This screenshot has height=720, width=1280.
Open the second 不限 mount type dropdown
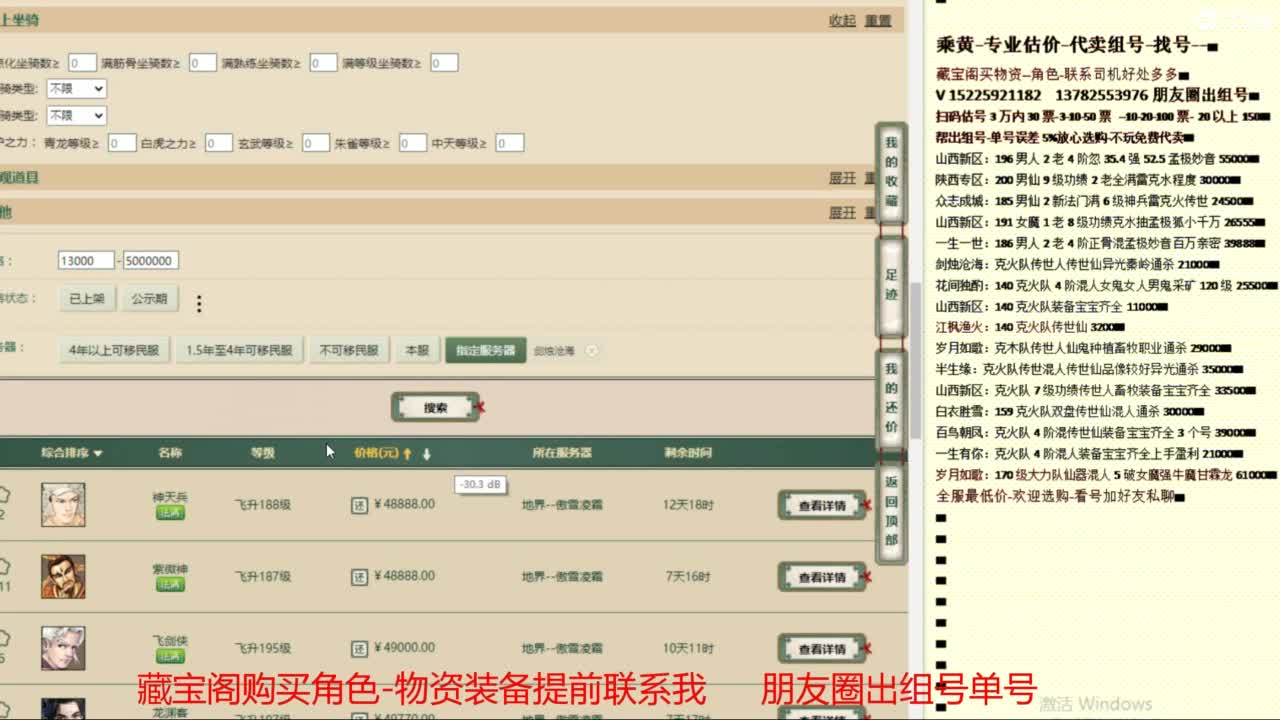[77, 116]
